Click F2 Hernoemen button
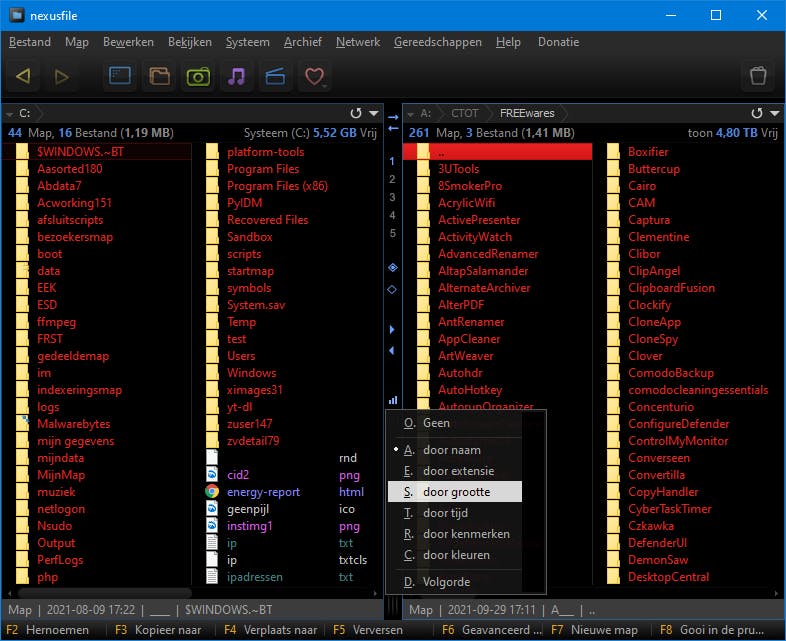The image size is (786, 641). tap(48, 630)
